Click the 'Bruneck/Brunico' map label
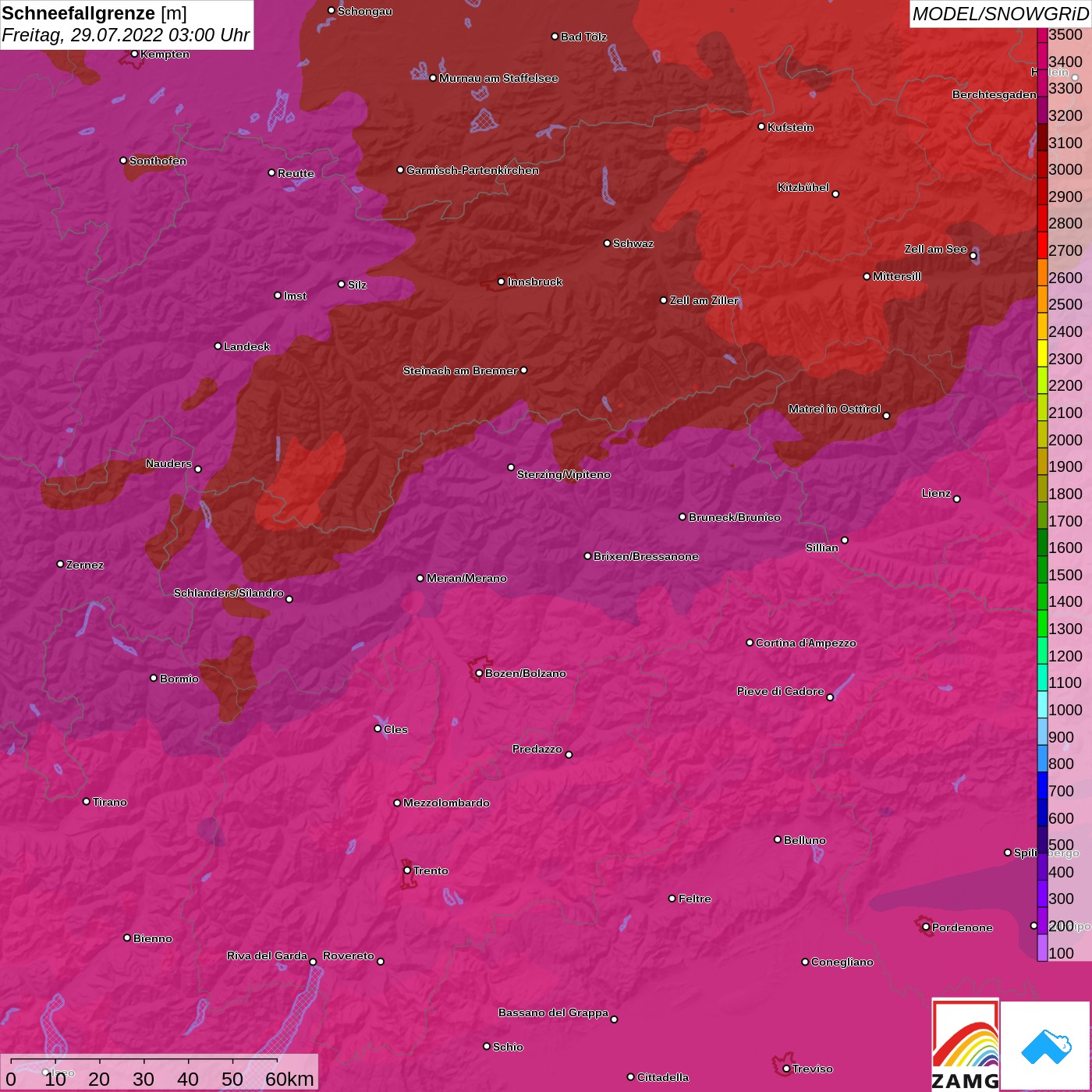This screenshot has width=1092, height=1092. tap(735, 517)
